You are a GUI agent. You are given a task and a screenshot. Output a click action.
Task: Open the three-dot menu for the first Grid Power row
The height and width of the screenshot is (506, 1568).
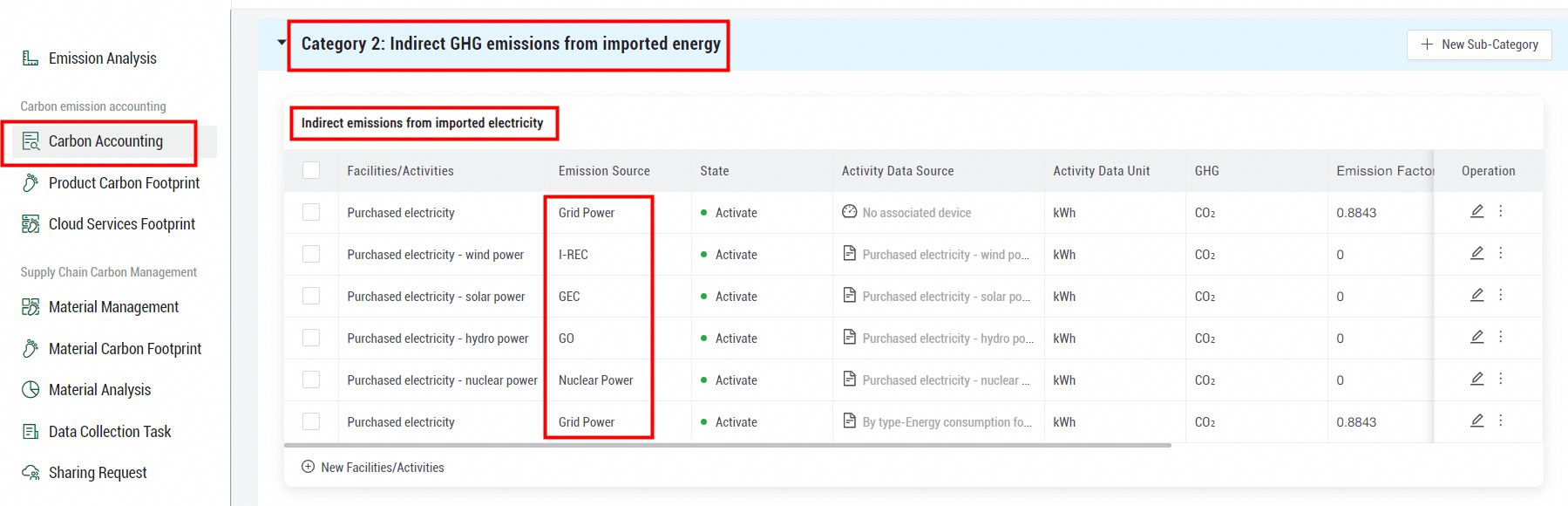(1500, 211)
